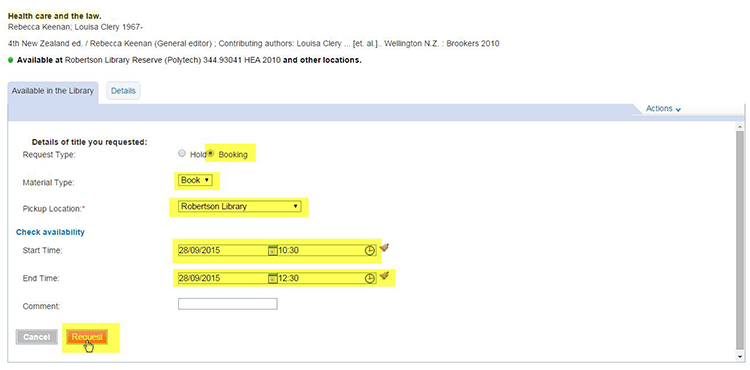This screenshot has width=750, height=370.
Task: Click the End Time 12:30 field
Action: tap(321, 278)
